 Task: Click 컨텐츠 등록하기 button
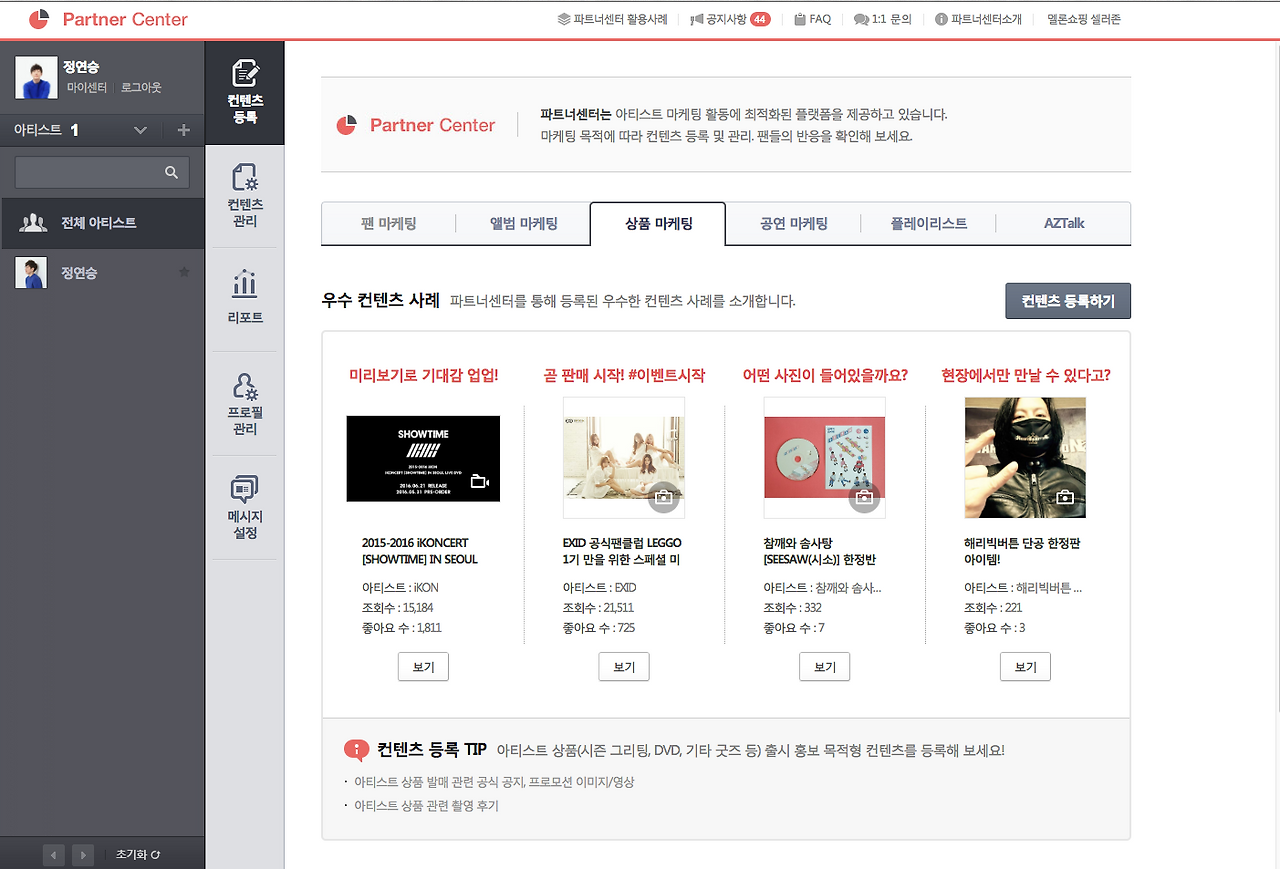(1068, 301)
